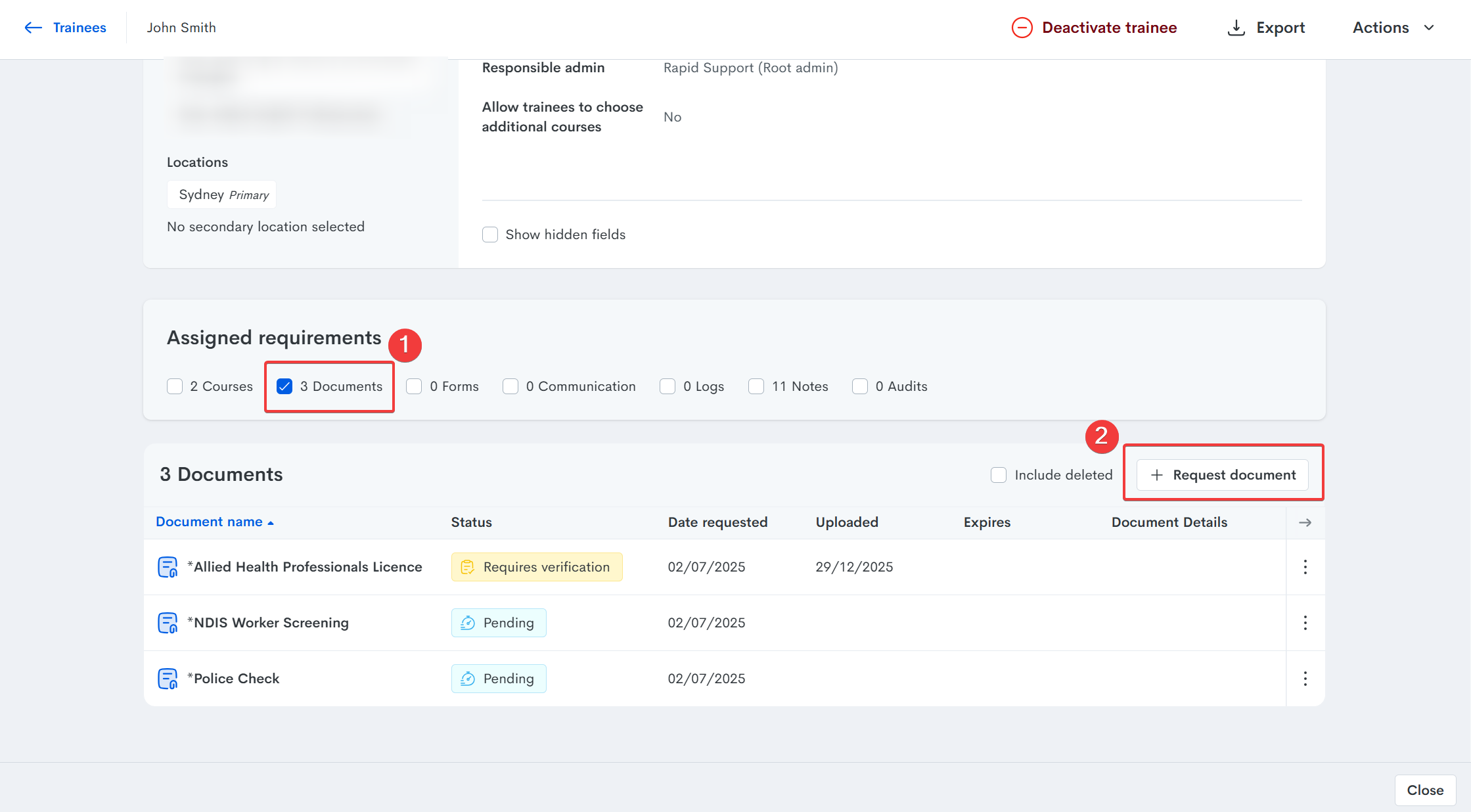Expand the Actions dropdown menu
This screenshot has height=812, width=1471.
tap(1393, 28)
